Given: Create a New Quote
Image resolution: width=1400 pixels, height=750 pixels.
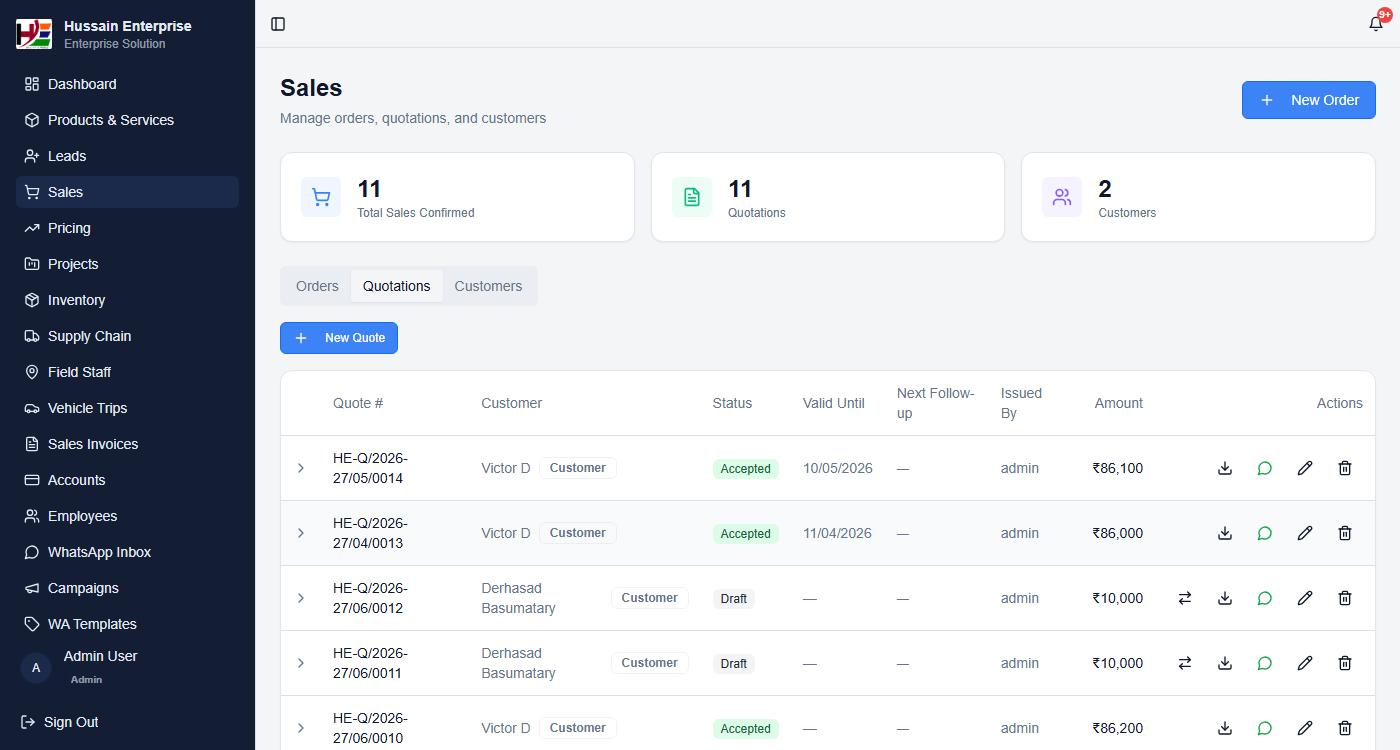Looking at the screenshot, I should pyautogui.click(x=339, y=338).
